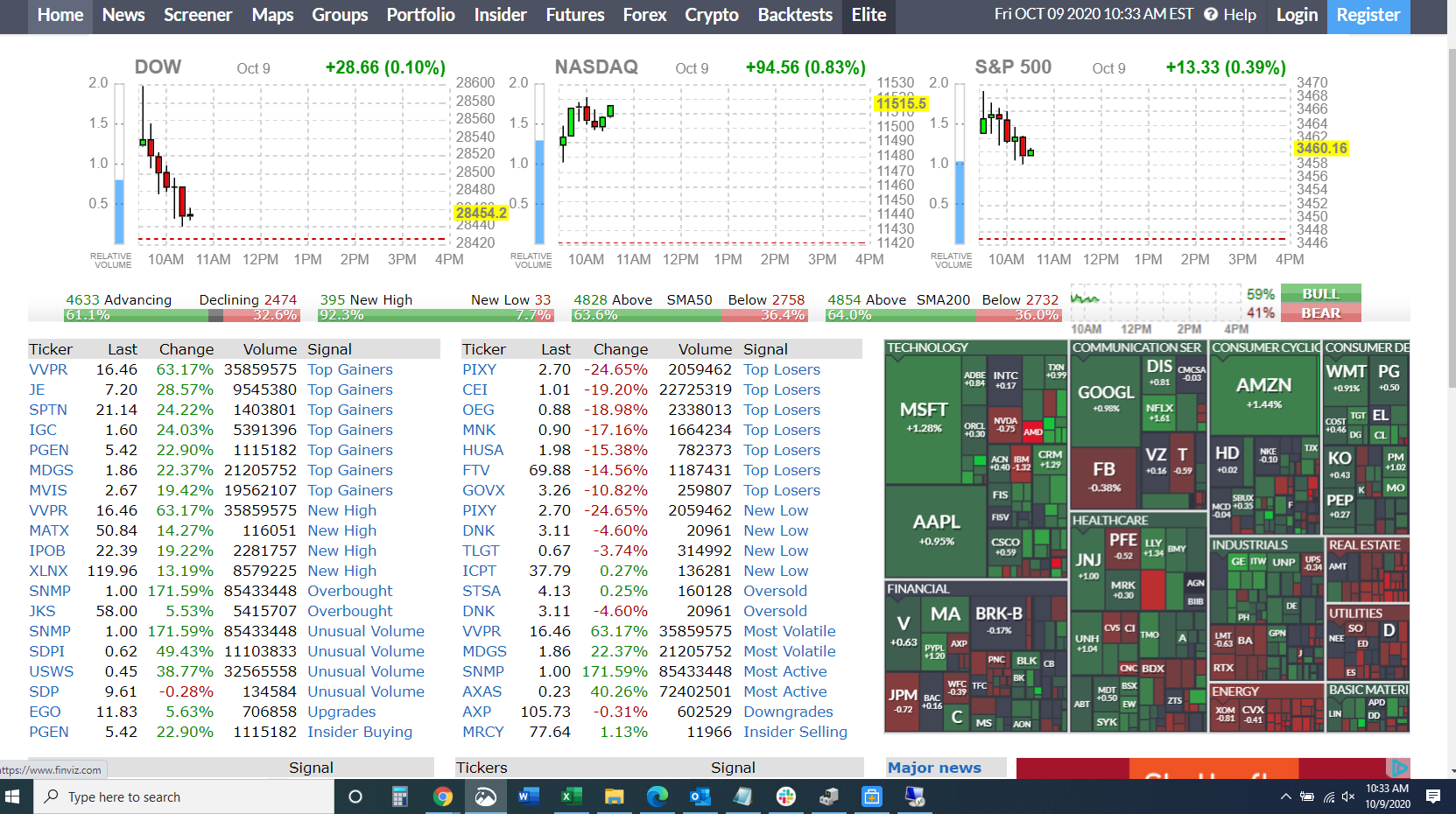Click the taskbar clock showing 10:33 AM

tap(1388, 796)
